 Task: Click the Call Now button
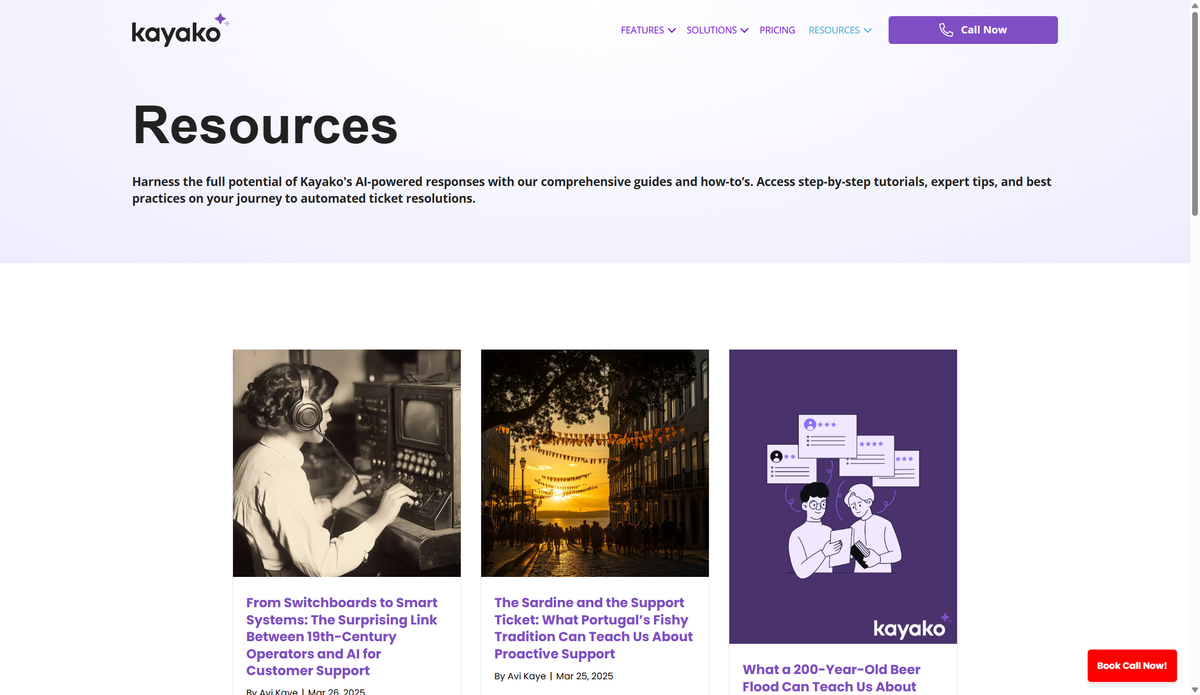[x=972, y=29]
